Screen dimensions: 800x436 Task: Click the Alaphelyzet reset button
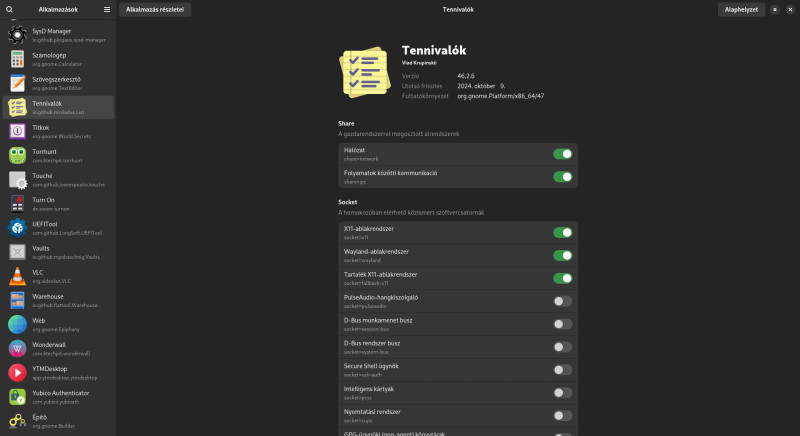tap(741, 9)
